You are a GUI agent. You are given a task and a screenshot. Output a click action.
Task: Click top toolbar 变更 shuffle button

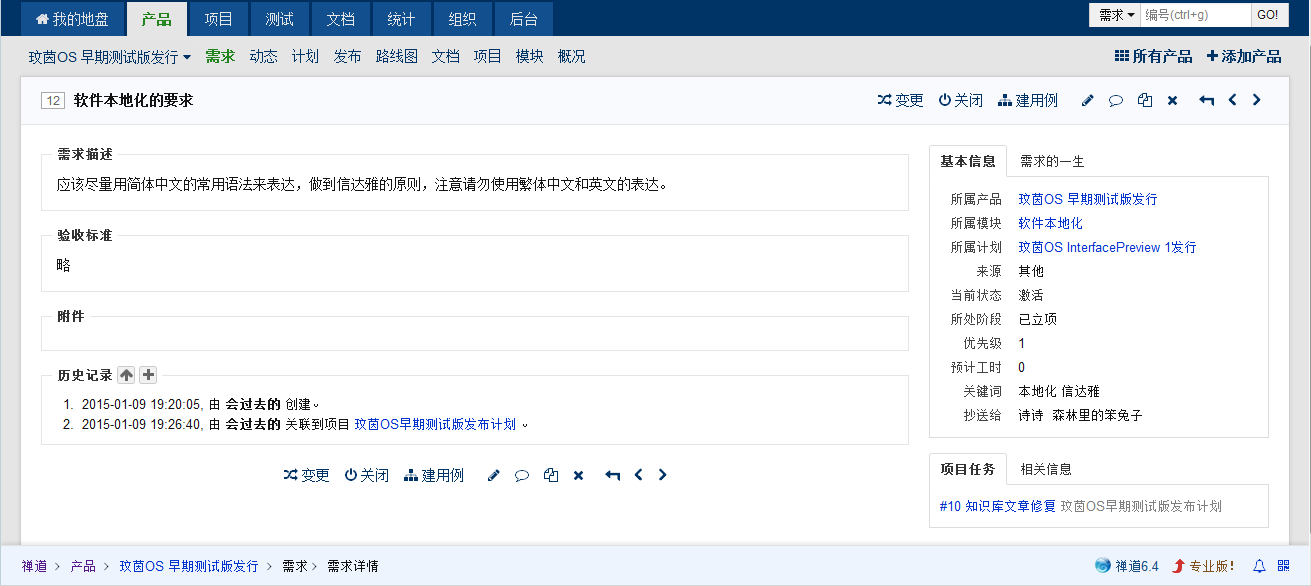pyautogui.click(x=901, y=101)
